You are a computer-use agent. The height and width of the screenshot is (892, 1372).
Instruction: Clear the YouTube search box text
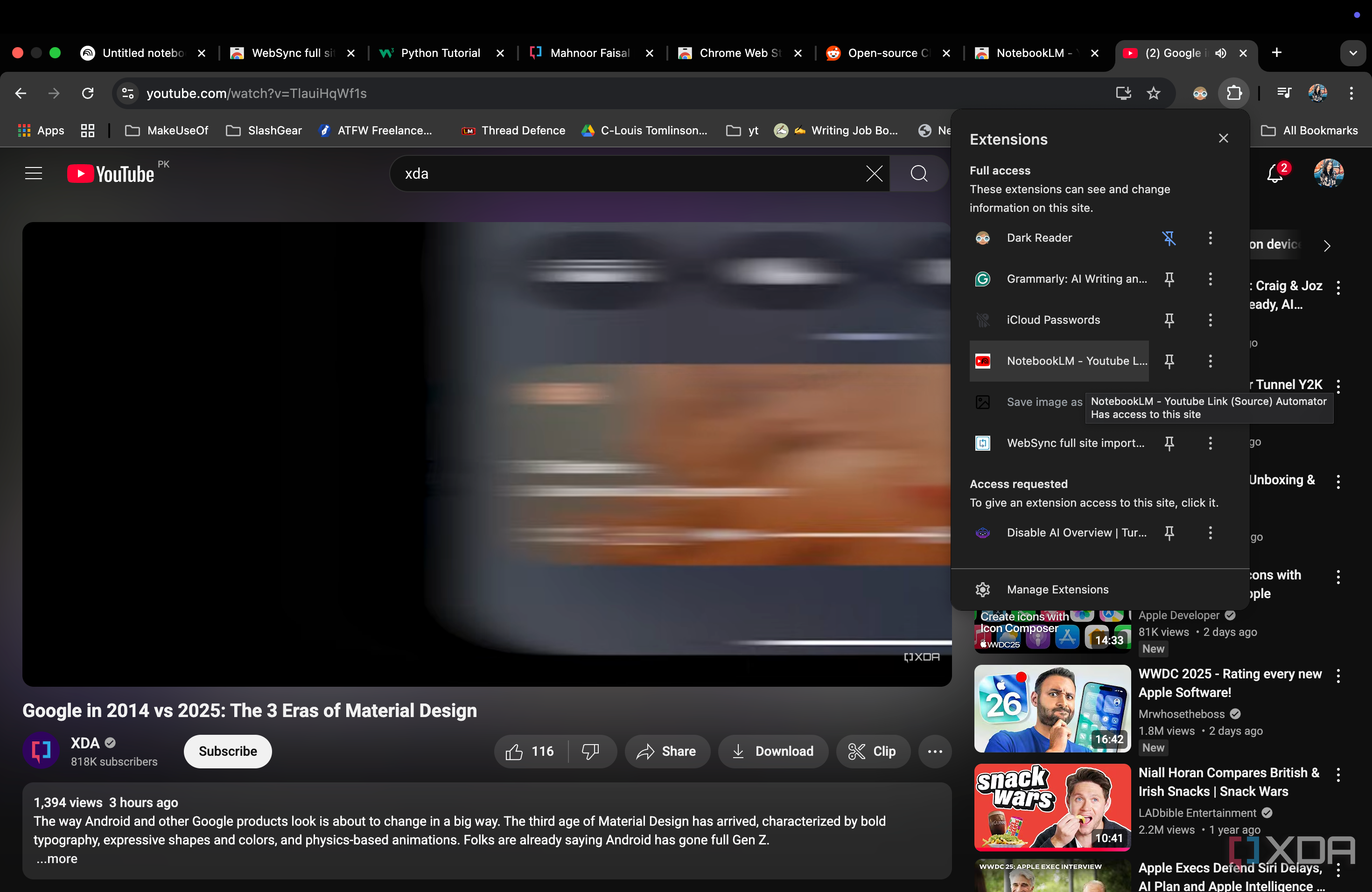pyautogui.click(x=874, y=174)
